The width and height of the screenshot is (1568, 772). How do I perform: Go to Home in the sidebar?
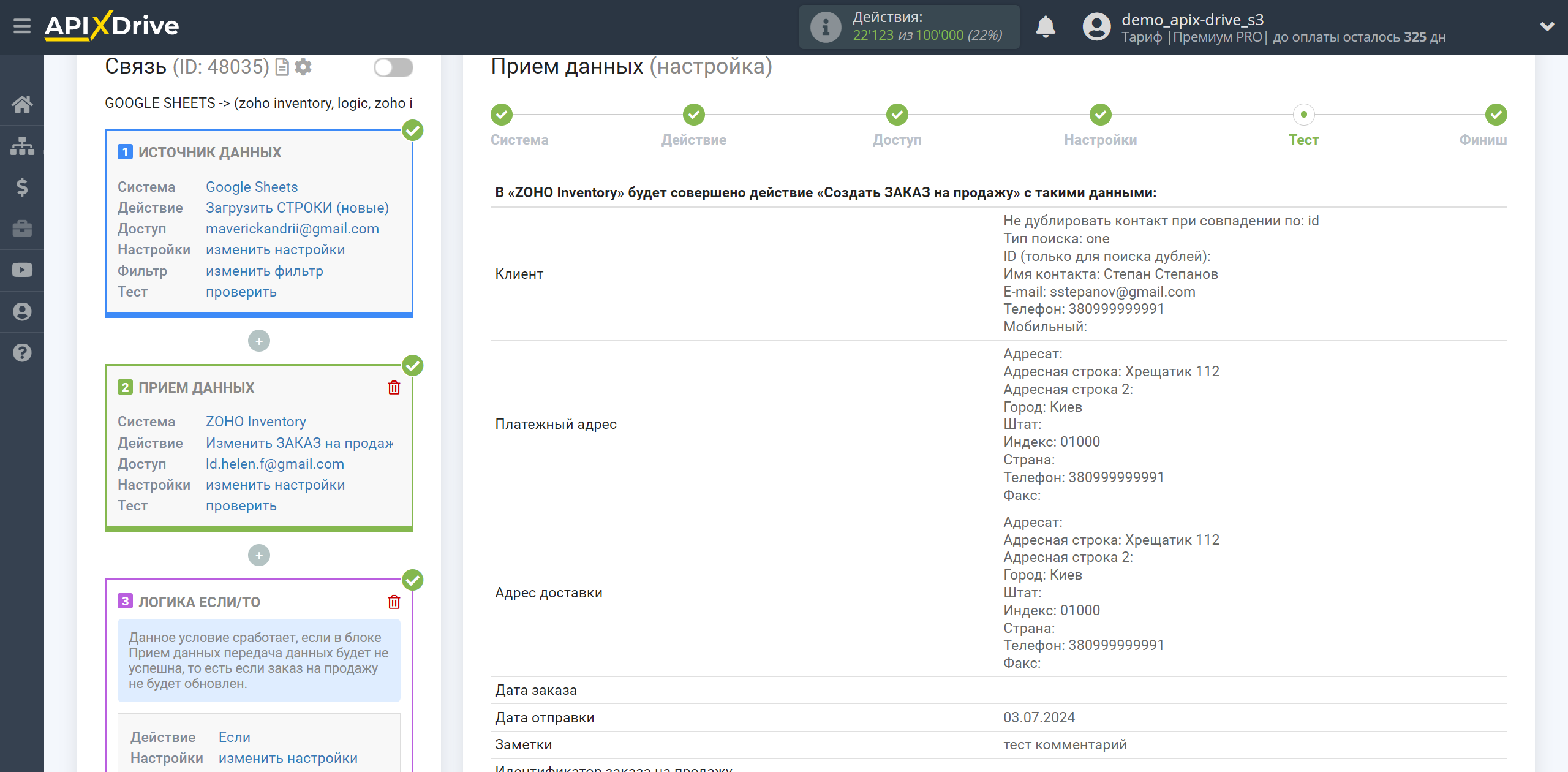(x=22, y=104)
